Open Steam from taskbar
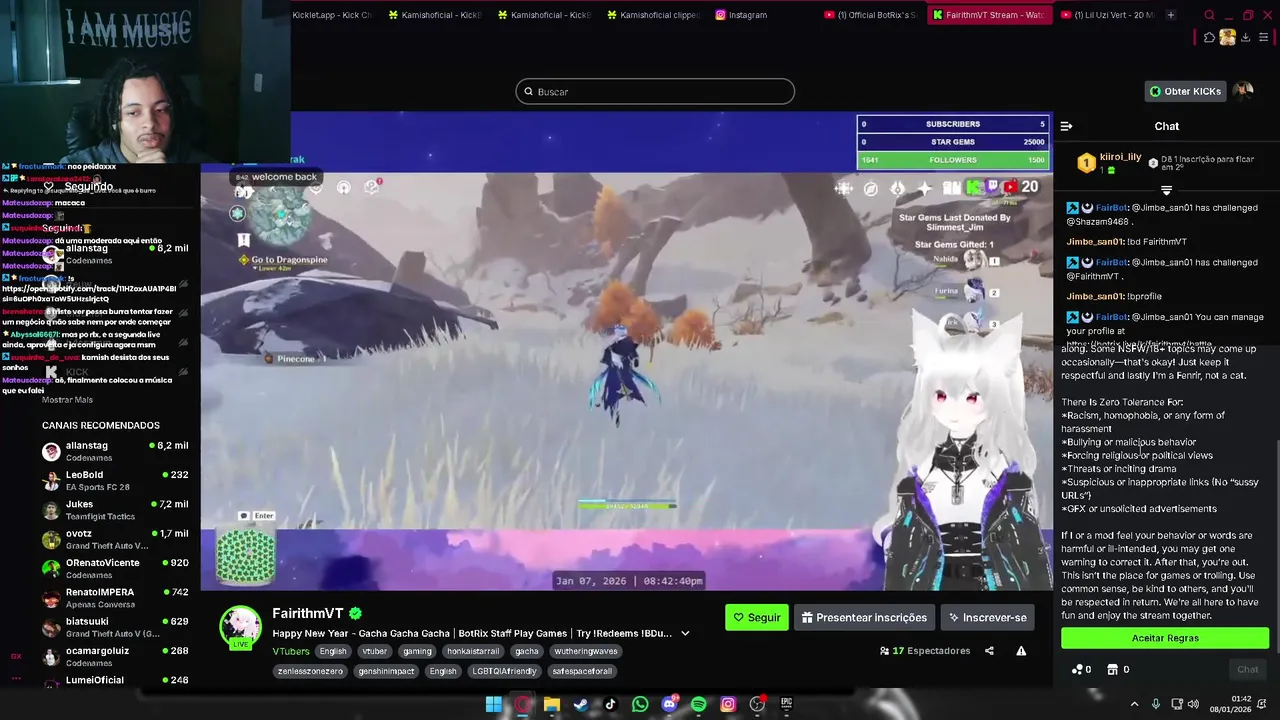Screen dimensions: 1280x720 (x=581, y=704)
